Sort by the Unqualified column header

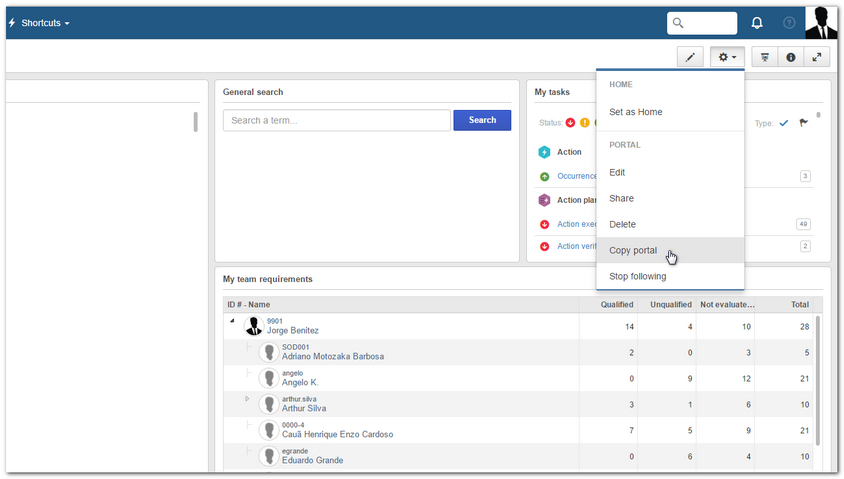point(667,305)
